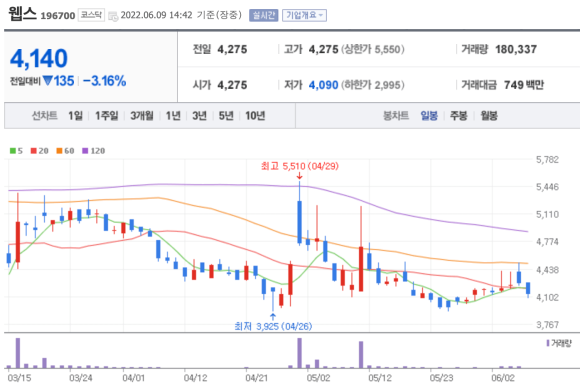Click the 05/02 date axis label
Image resolution: width=580 pixels, height=392 pixels.
pos(318,378)
